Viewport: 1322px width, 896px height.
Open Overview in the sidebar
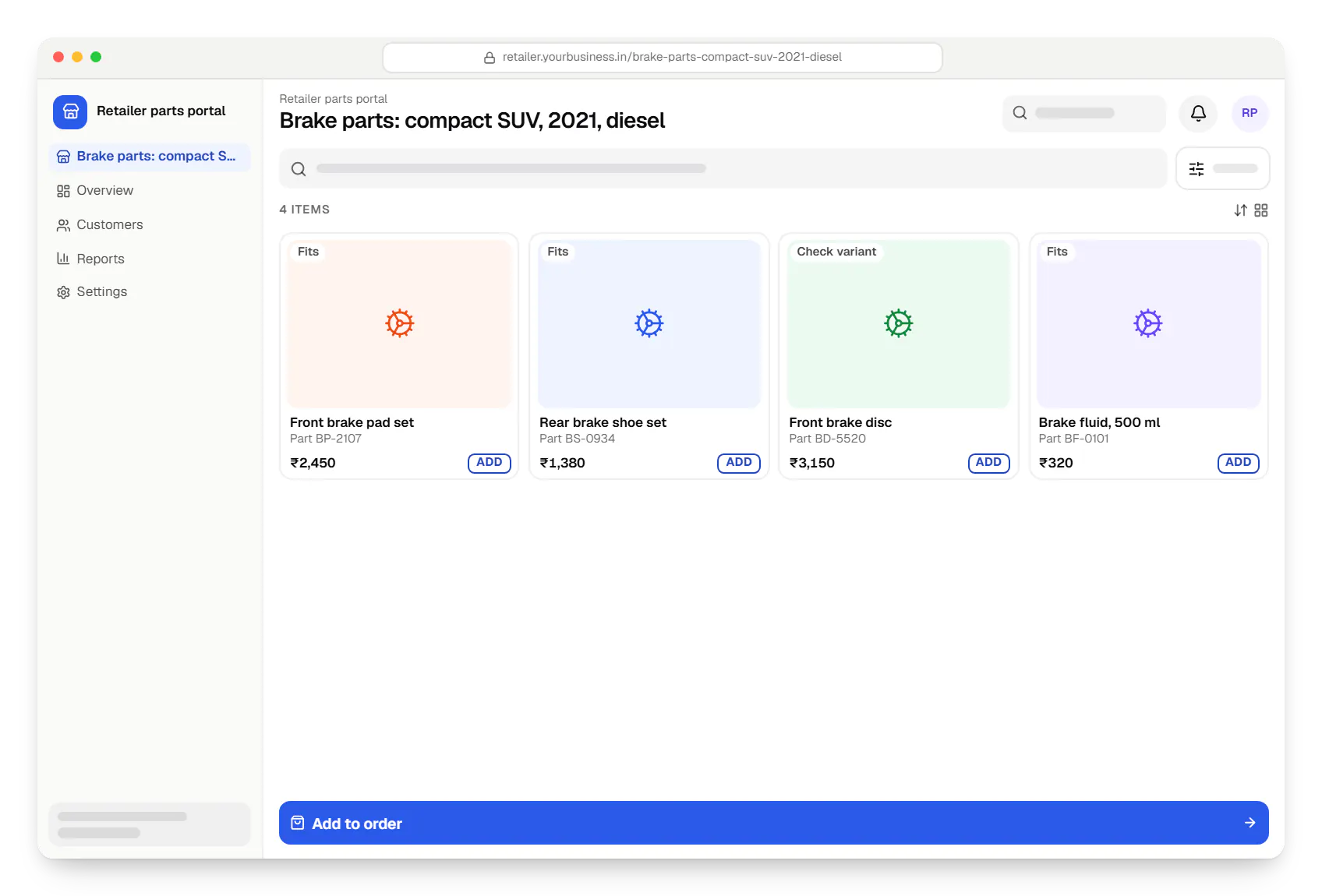[149, 191]
